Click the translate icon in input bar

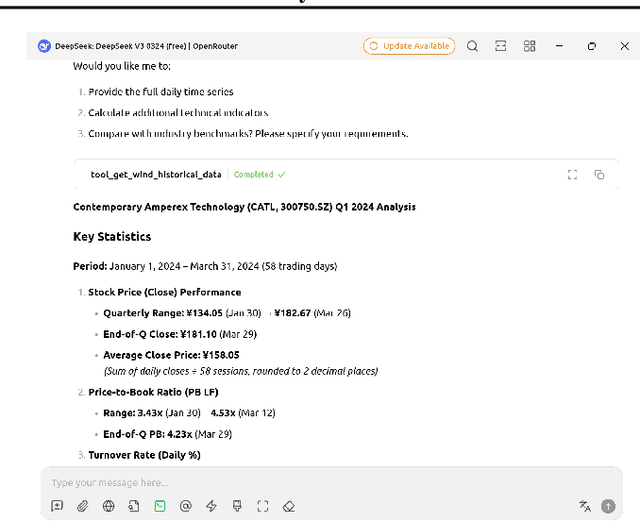click(x=584, y=506)
